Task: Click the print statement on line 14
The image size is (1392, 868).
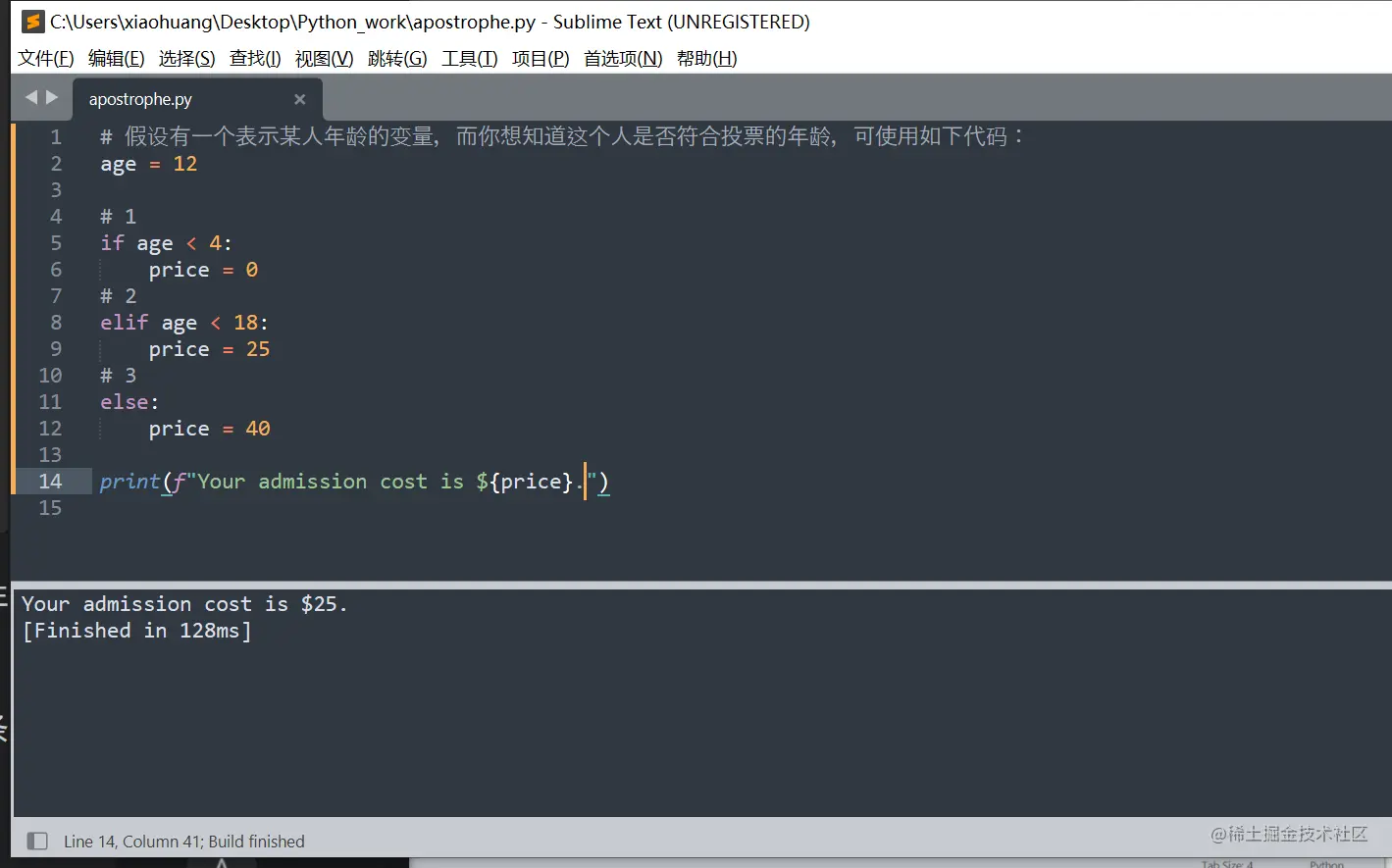Action: click(x=354, y=482)
